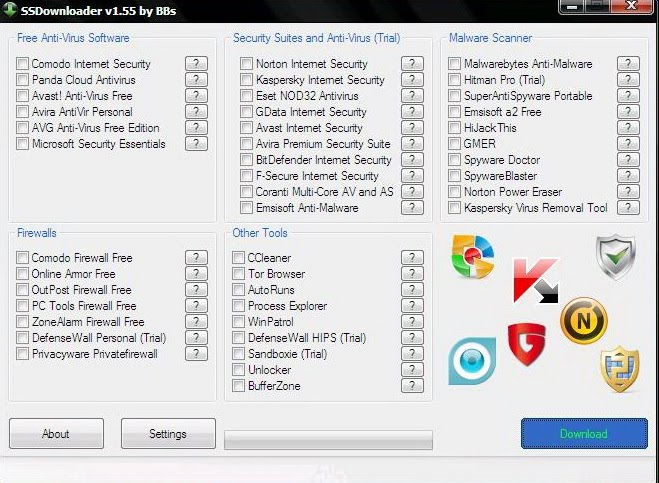Select AutoRuns checkbox
659x483 pixels.
(x=238, y=290)
